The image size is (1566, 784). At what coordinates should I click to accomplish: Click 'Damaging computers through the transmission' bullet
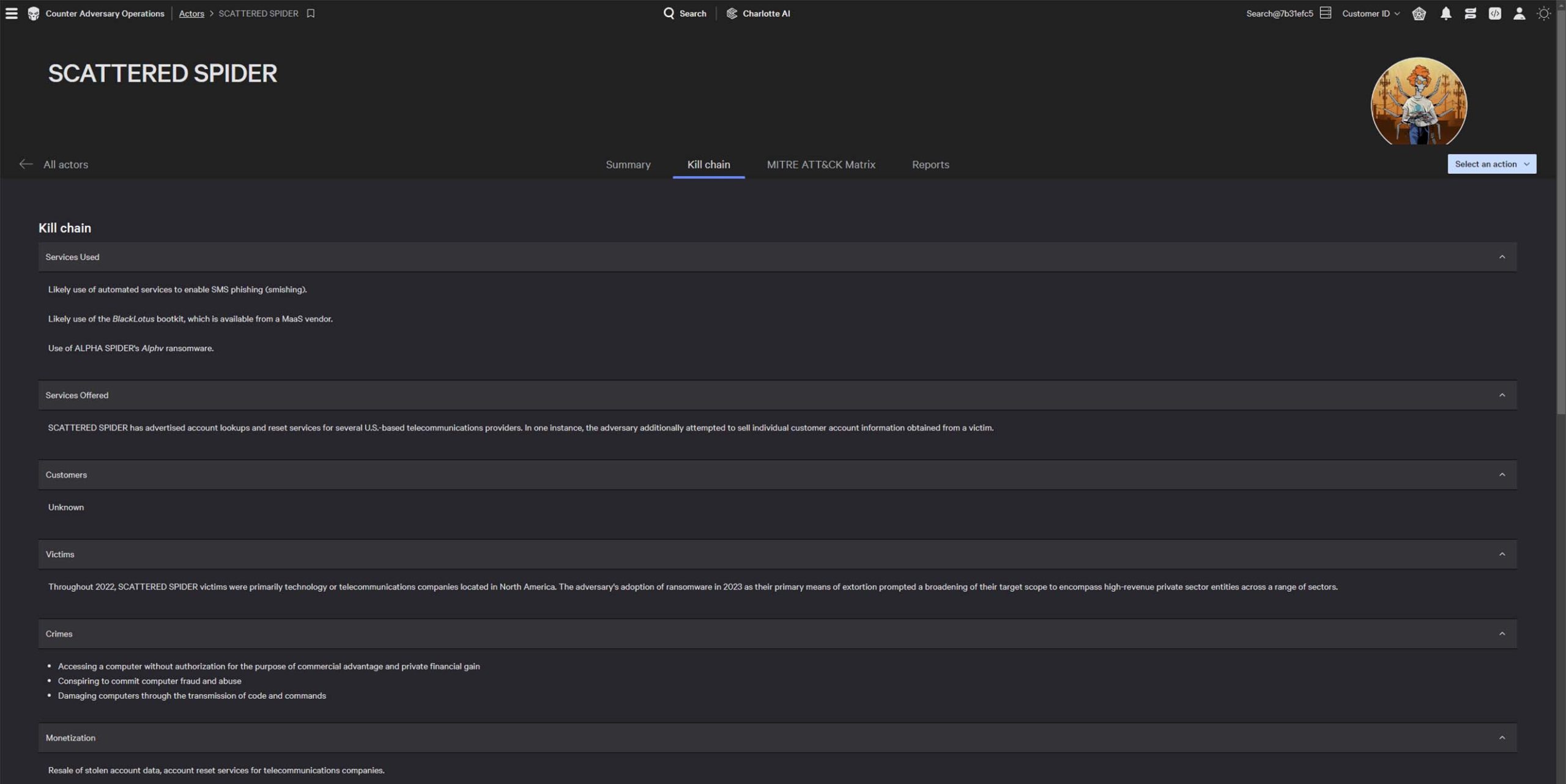click(191, 695)
